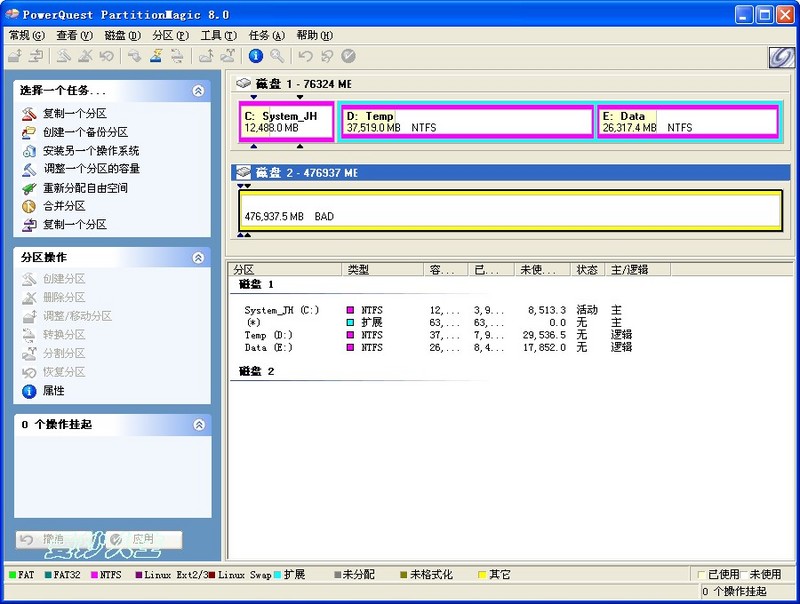Viewport: 800px width, 604px height.
Task: Select the Temp (D:) row in list
Action: tap(439, 335)
